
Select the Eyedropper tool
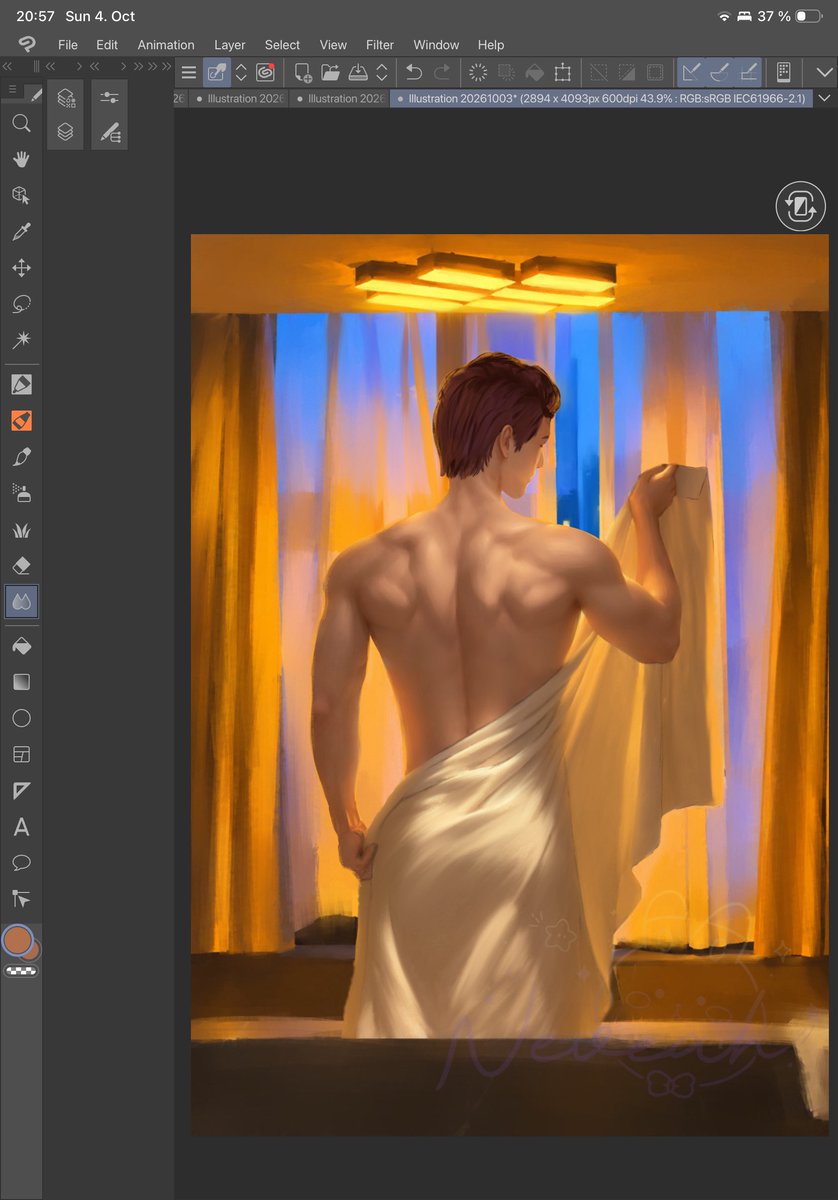pos(21,232)
